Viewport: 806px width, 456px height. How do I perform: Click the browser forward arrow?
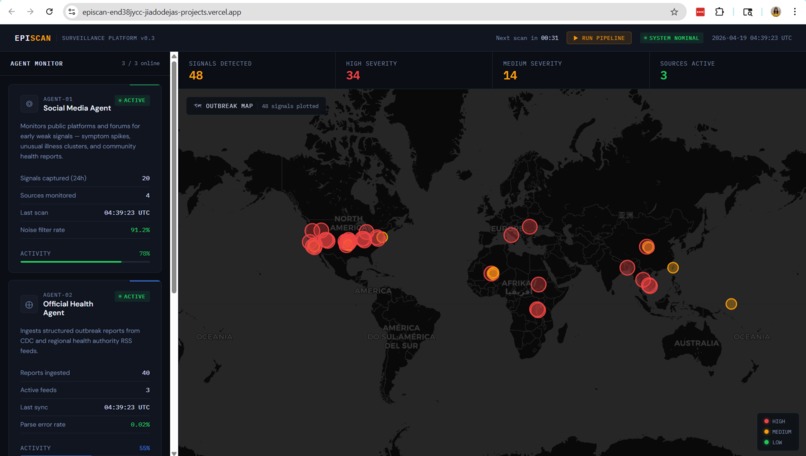point(30,11)
